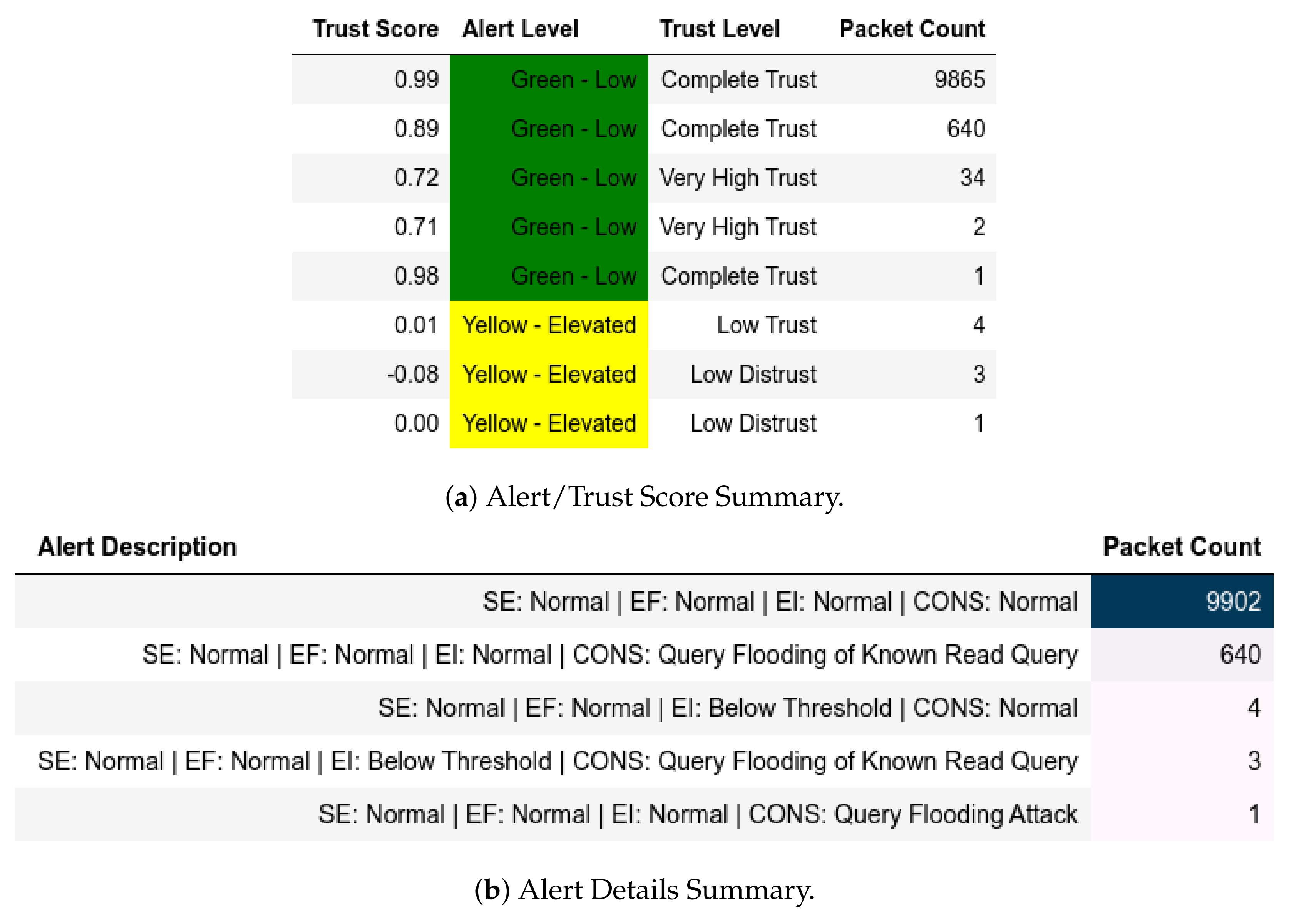Click the Alert Details Summary caption
This screenshot has height=924, width=1289.
pyautogui.click(x=644, y=889)
